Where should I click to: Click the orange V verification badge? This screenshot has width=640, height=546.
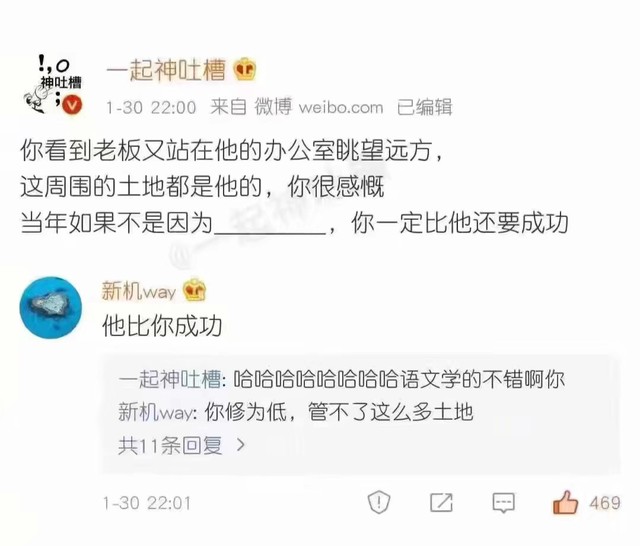pyautogui.click(x=73, y=105)
